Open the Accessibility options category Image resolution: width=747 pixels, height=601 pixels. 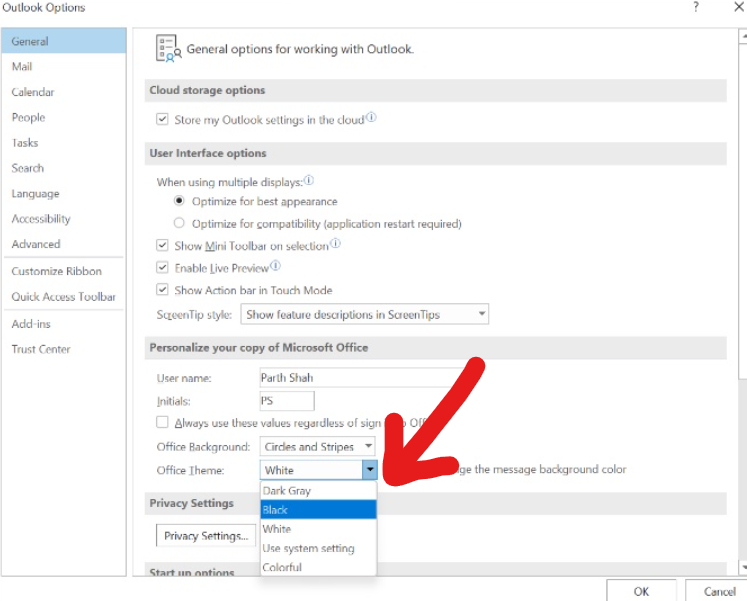[64, 219]
